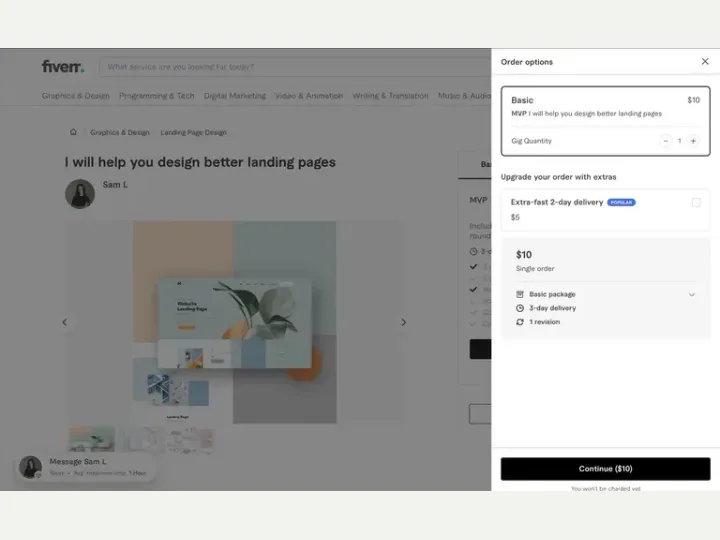Focus the service search field

(295, 67)
